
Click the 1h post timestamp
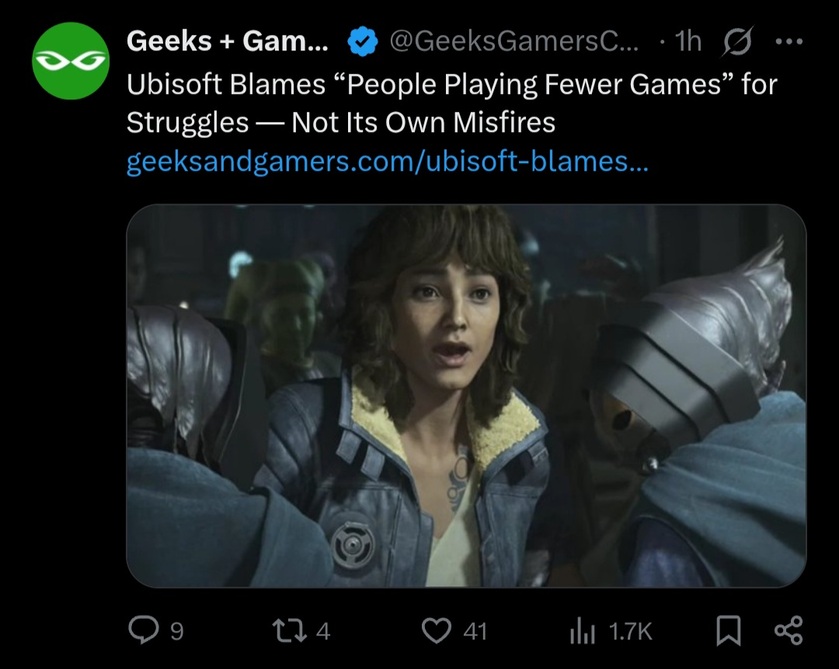pyautogui.click(x=688, y=41)
